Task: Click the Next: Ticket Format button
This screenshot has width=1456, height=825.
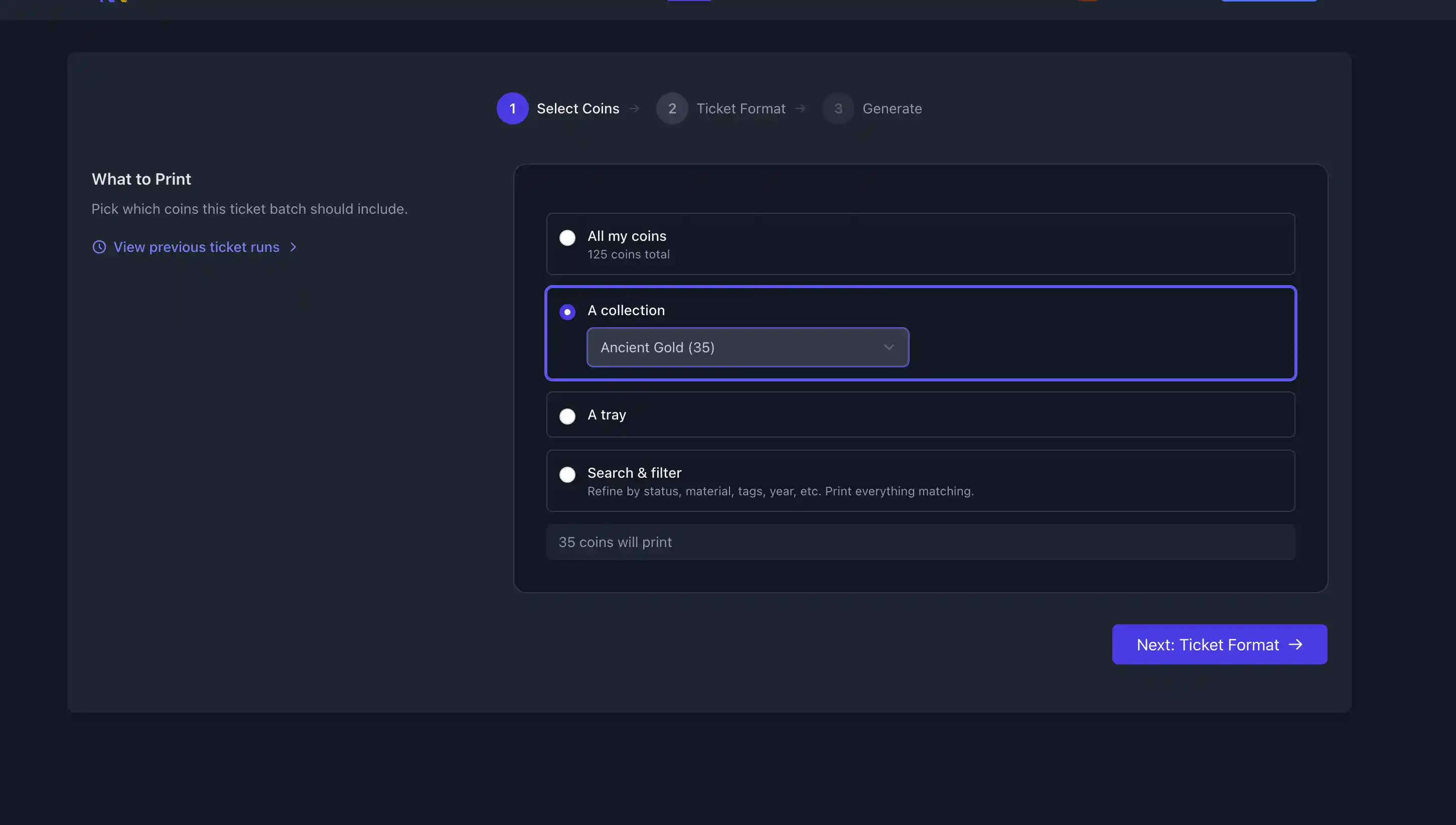Action: click(x=1219, y=644)
